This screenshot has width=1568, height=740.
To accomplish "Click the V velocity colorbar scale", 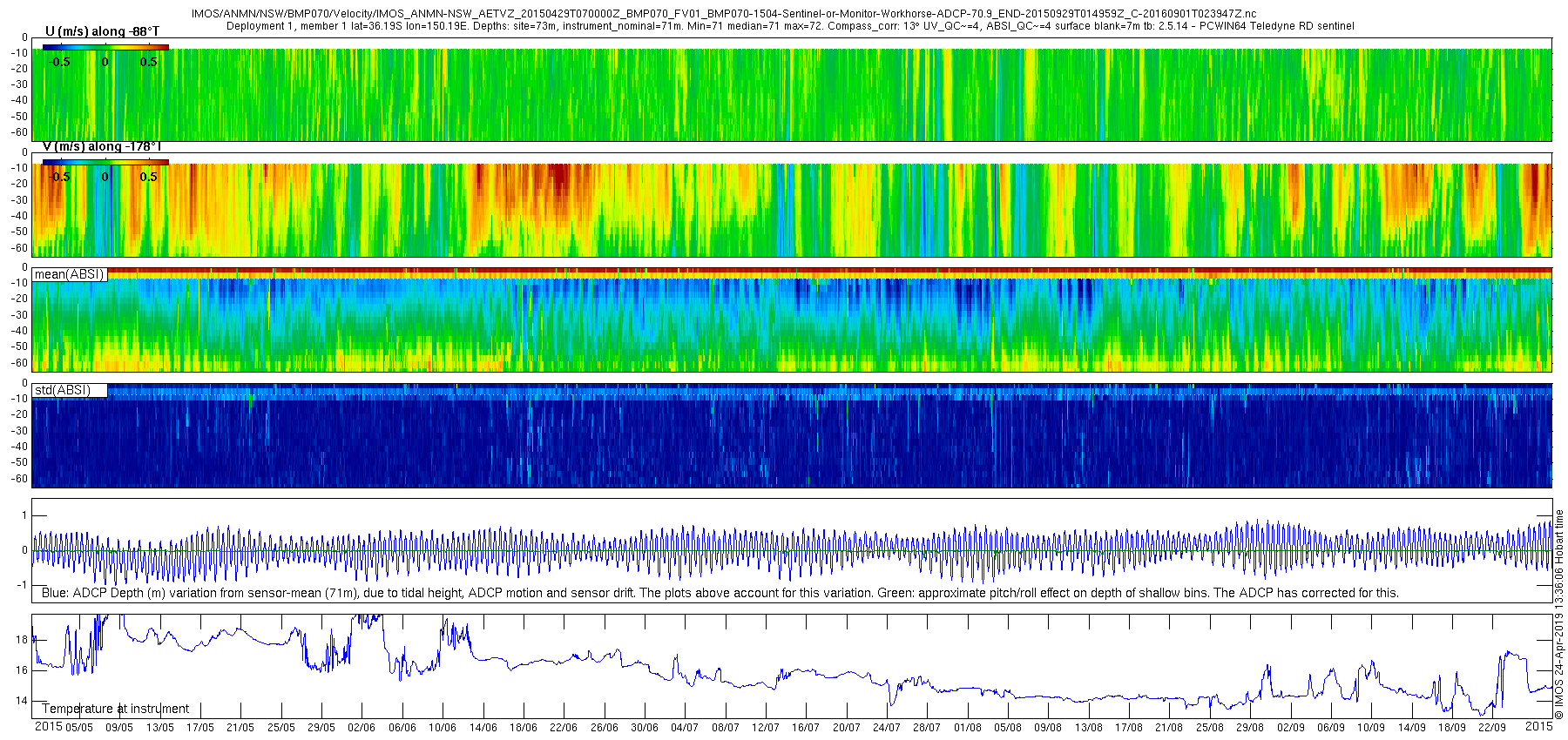I will coord(105,162).
